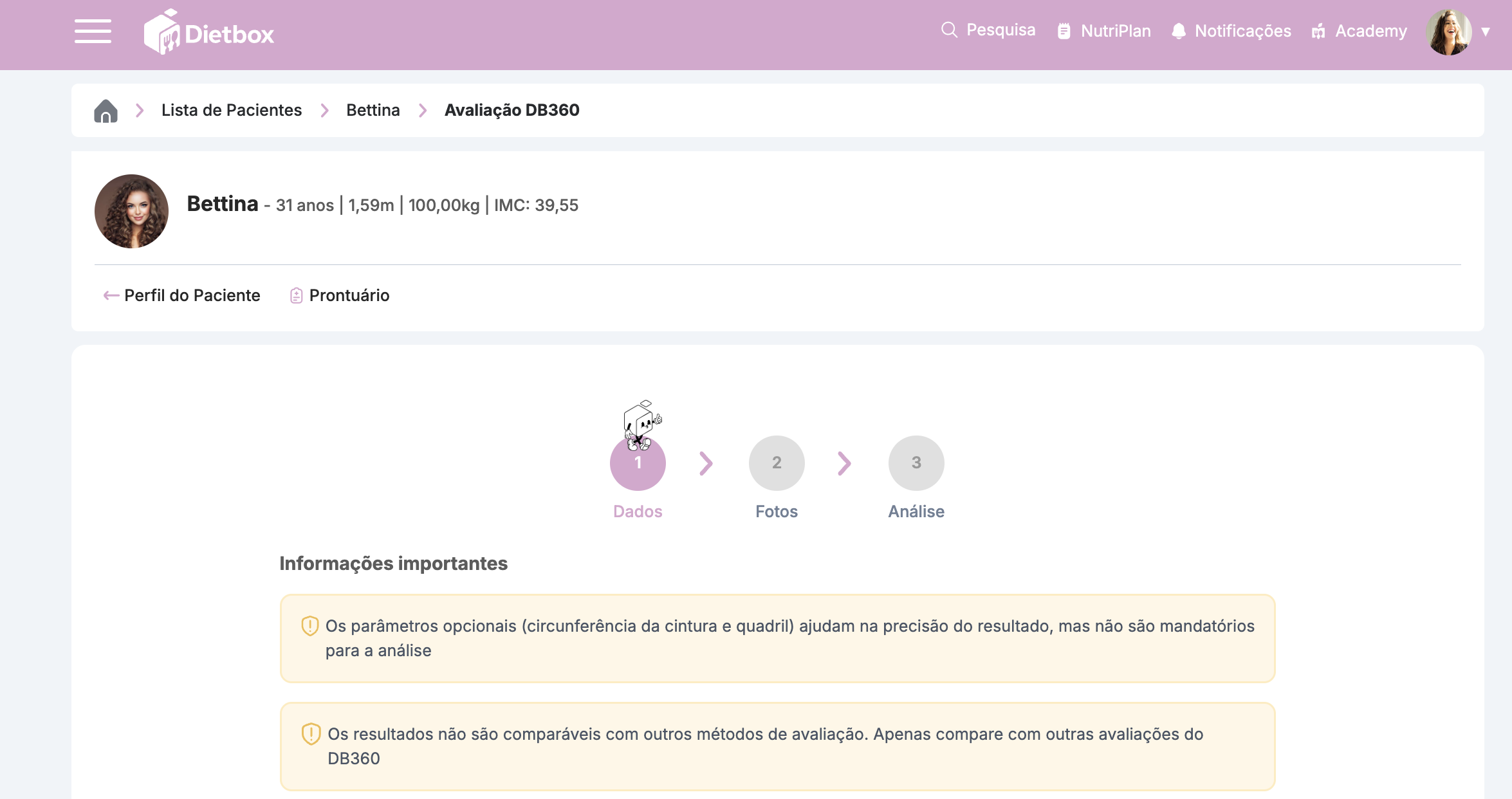The image size is (1512, 799).
Task: Click the Pesquisa magnifier icon
Action: (948, 30)
